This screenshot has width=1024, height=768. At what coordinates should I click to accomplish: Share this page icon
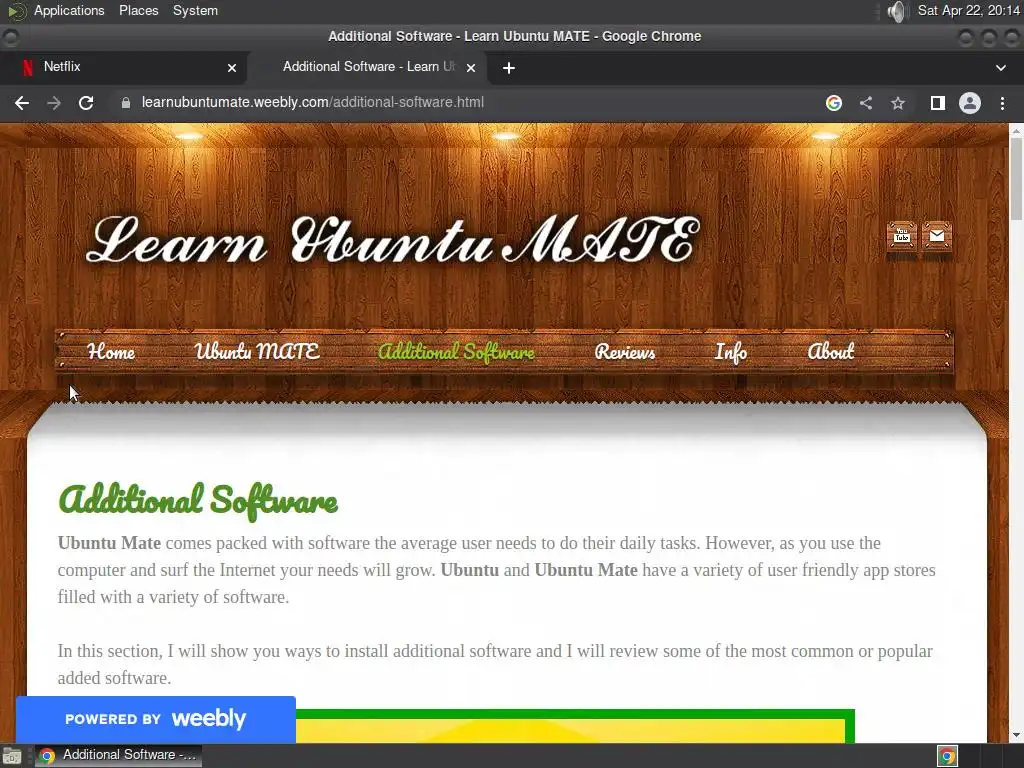[x=866, y=103]
